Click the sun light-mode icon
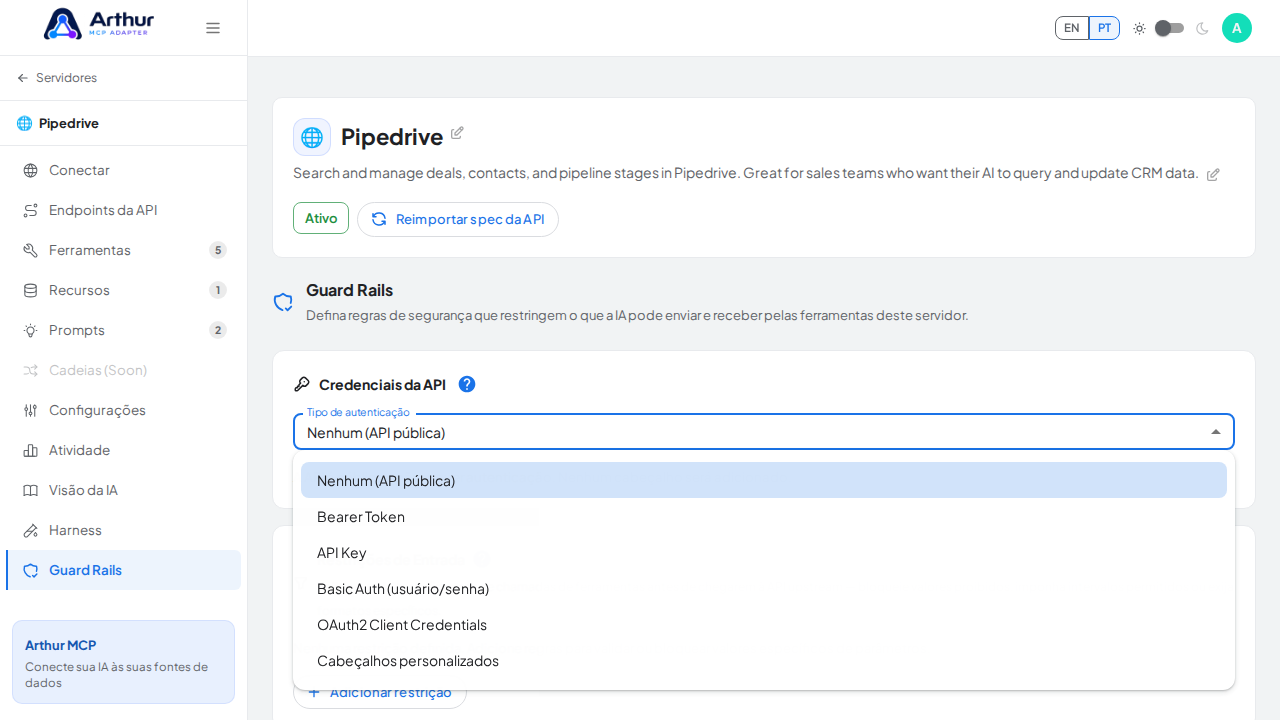 (1139, 28)
